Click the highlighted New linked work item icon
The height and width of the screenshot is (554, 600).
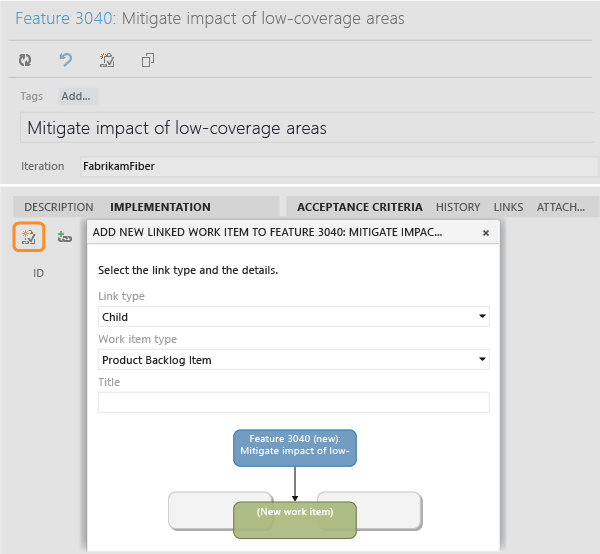coord(29,237)
